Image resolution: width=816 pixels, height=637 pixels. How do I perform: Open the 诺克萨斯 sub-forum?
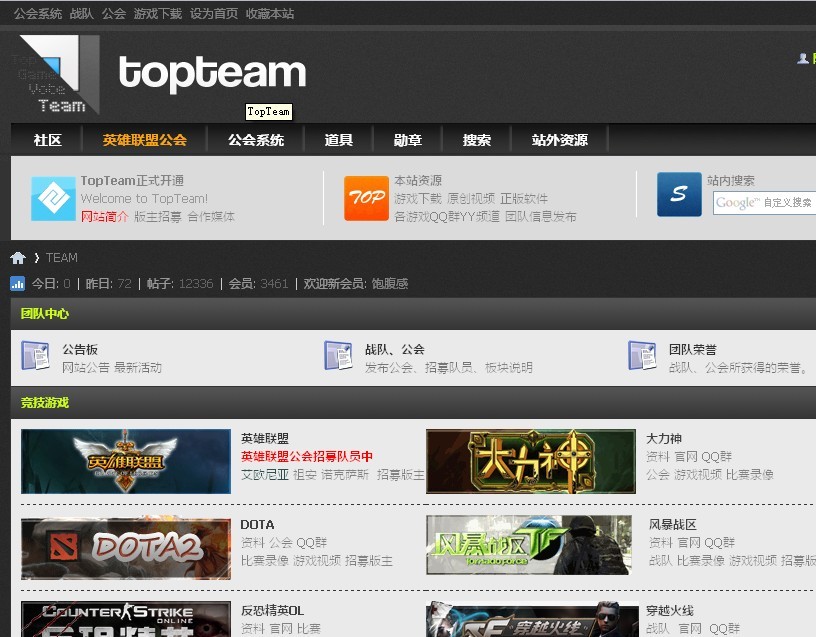click(x=346, y=475)
